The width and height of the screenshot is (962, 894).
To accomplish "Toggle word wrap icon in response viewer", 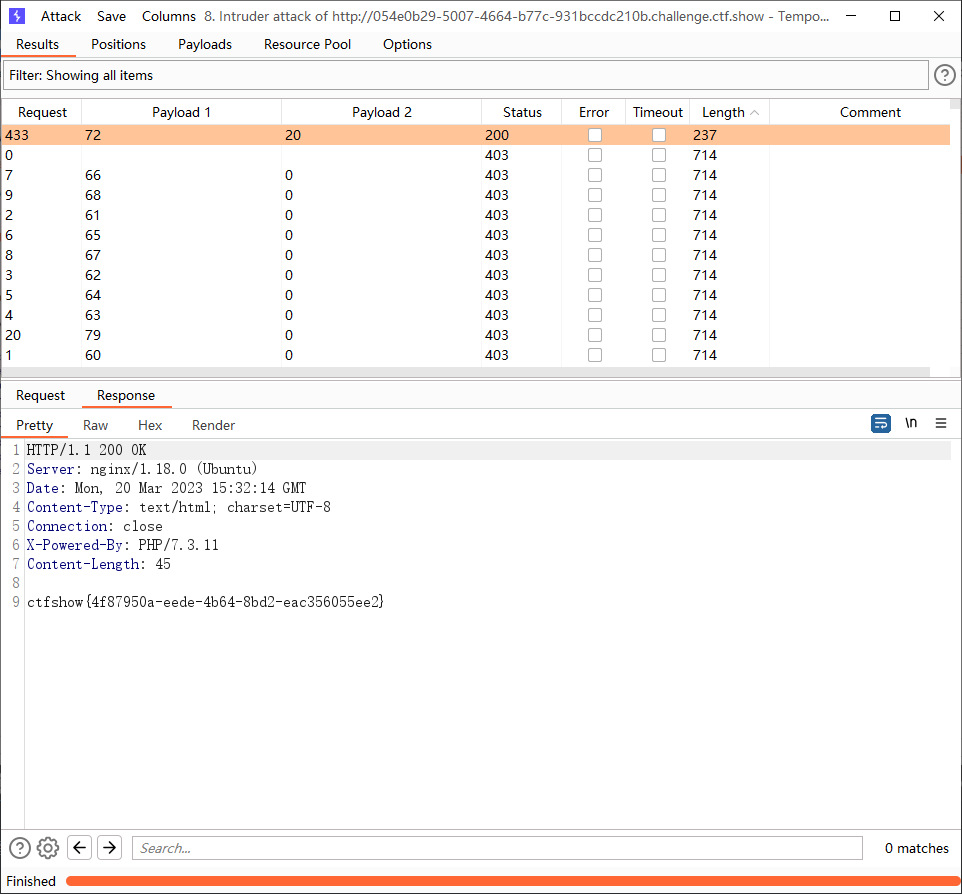I will pos(880,423).
